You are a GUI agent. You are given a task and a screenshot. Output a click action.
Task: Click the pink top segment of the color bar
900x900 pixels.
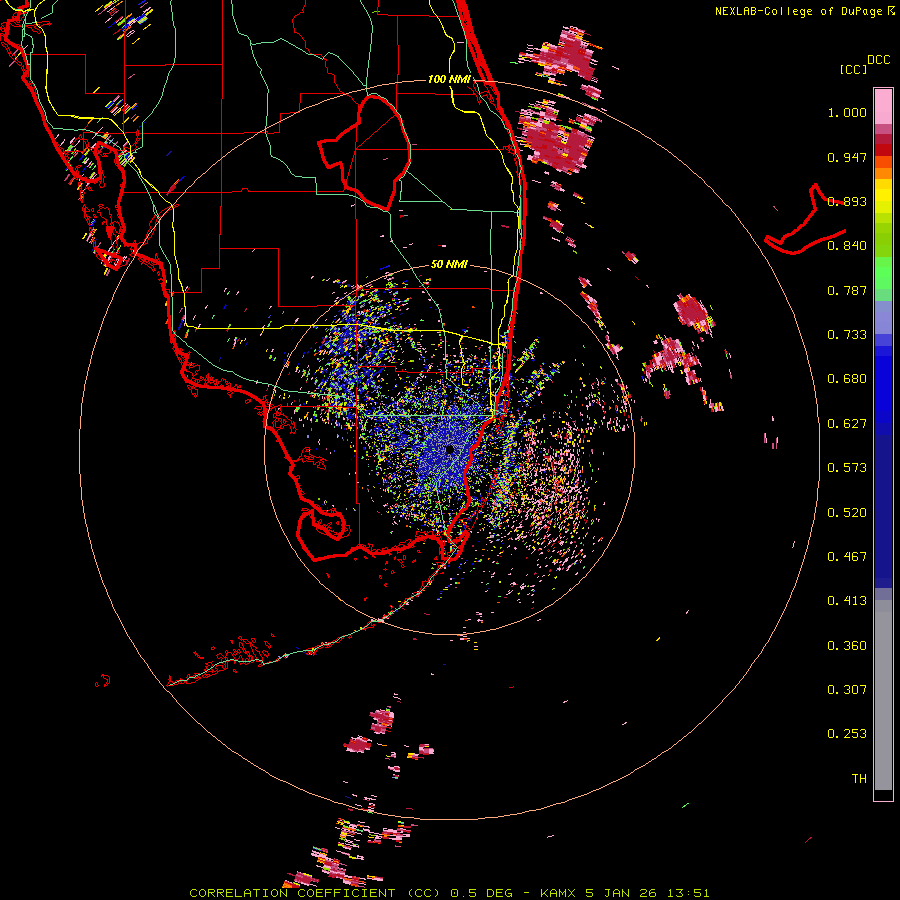pos(883,107)
